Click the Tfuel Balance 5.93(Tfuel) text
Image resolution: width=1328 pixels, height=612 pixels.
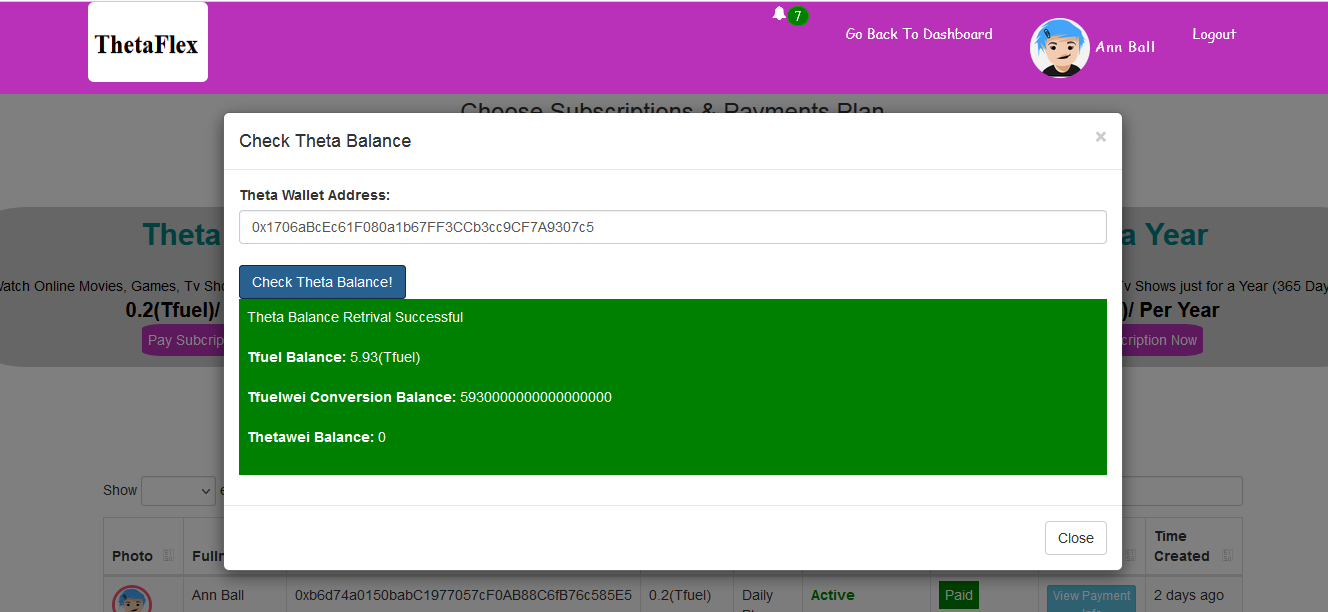(x=334, y=357)
